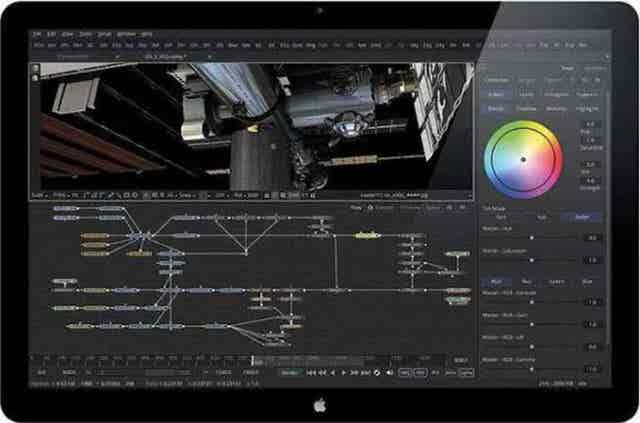Select the Better tint mode option
Viewport: 640px width, 423px height.
coord(582,216)
